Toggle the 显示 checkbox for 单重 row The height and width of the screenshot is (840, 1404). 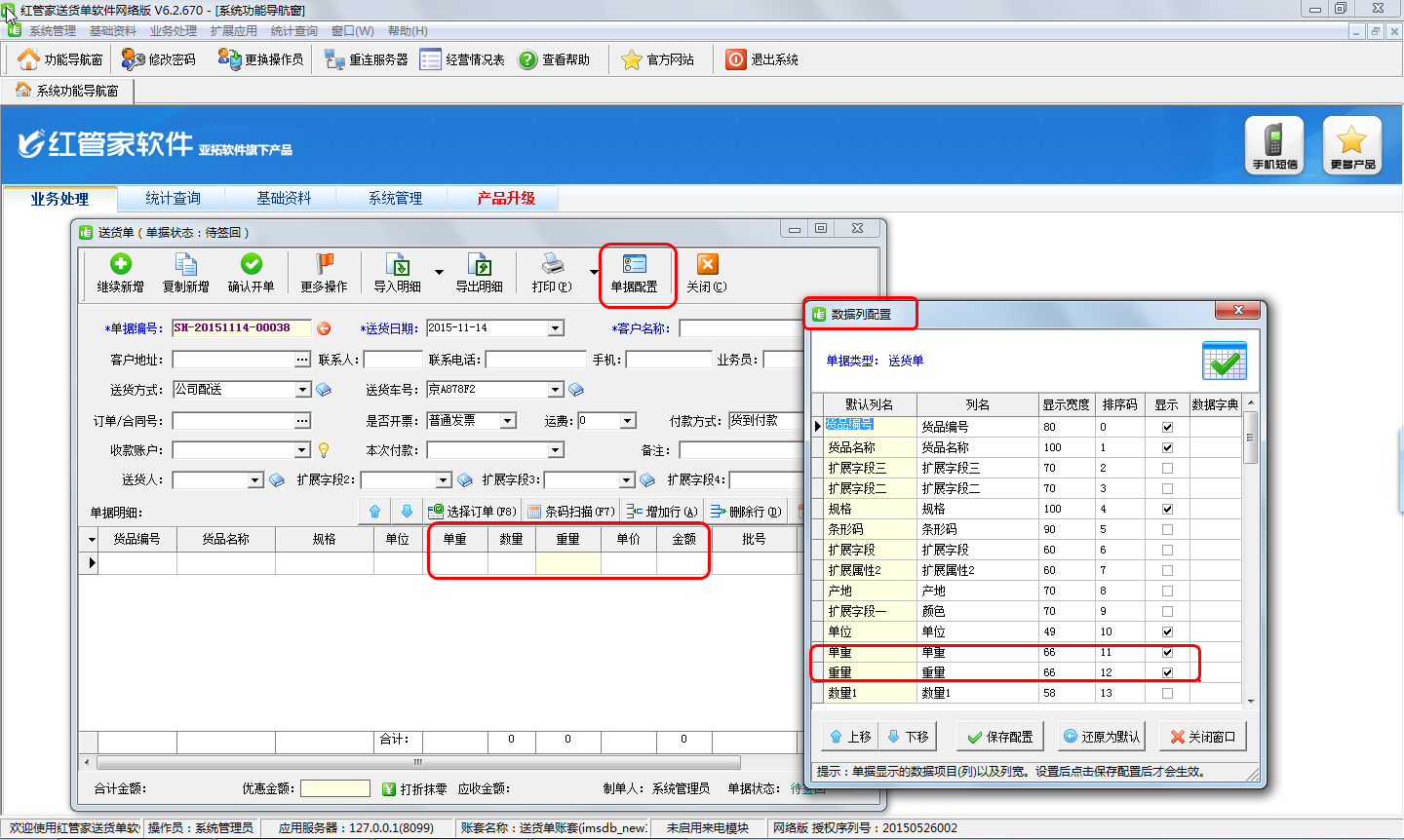point(1167,652)
